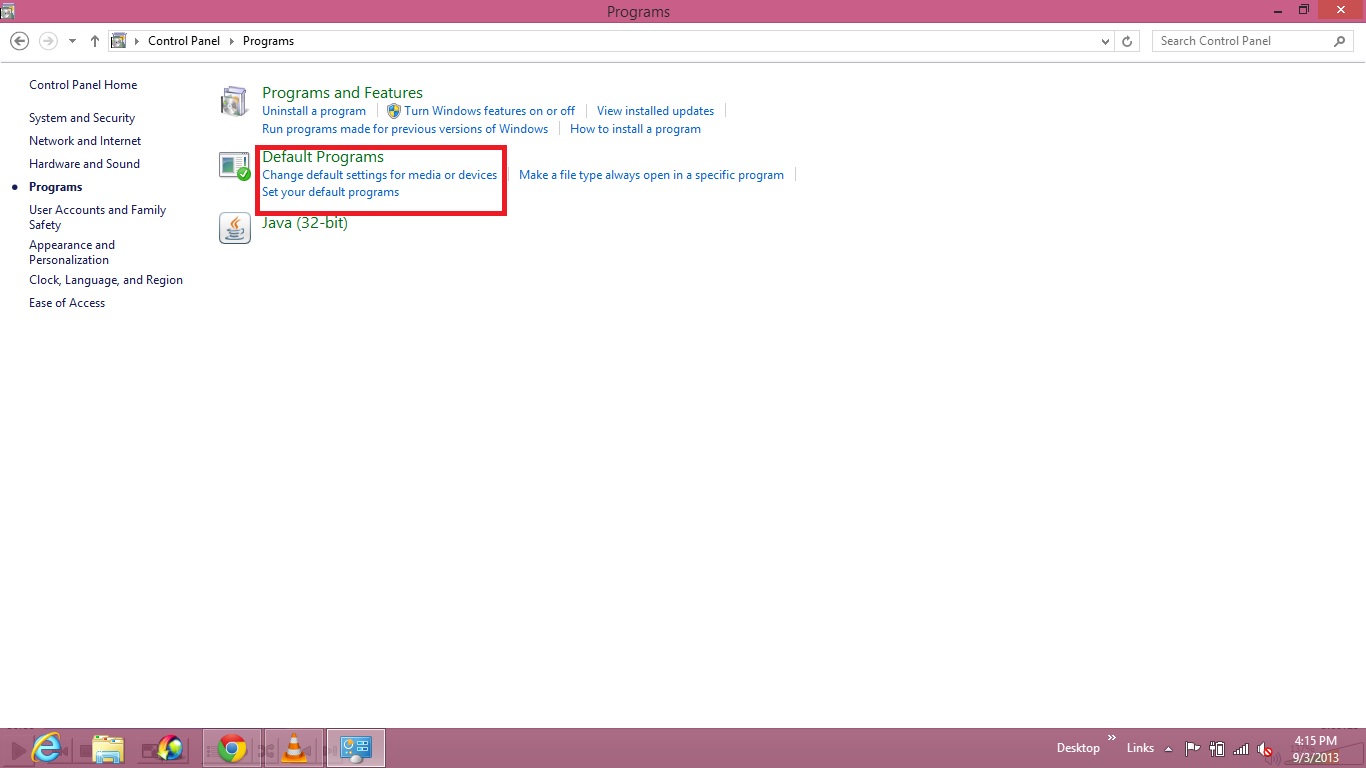The width and height of the screenshot is (1366, 768).
Task: Open Control Panel Home from the sidebar
Action: (x=83, y=85)
